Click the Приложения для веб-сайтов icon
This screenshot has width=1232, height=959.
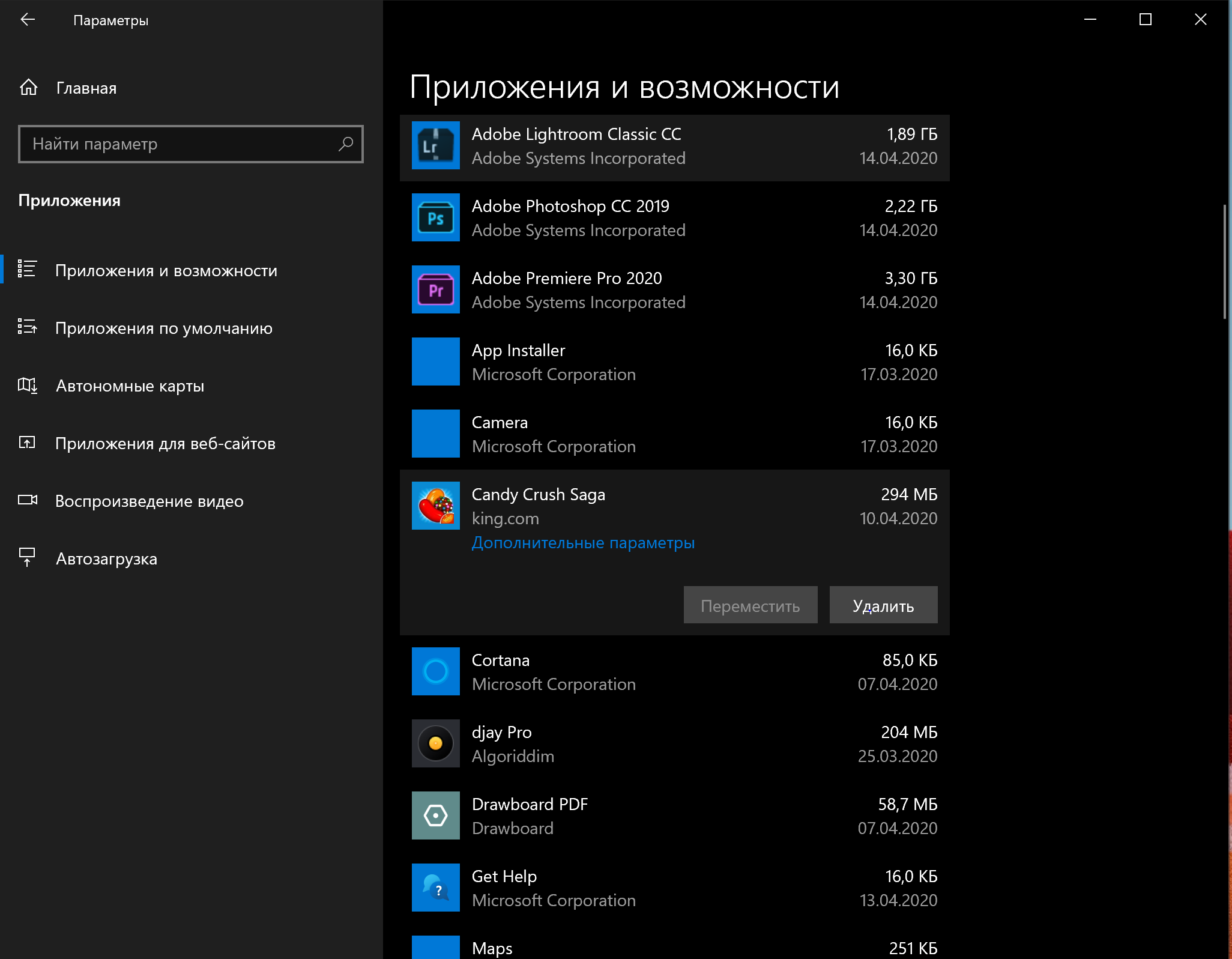tap(27, 443)
